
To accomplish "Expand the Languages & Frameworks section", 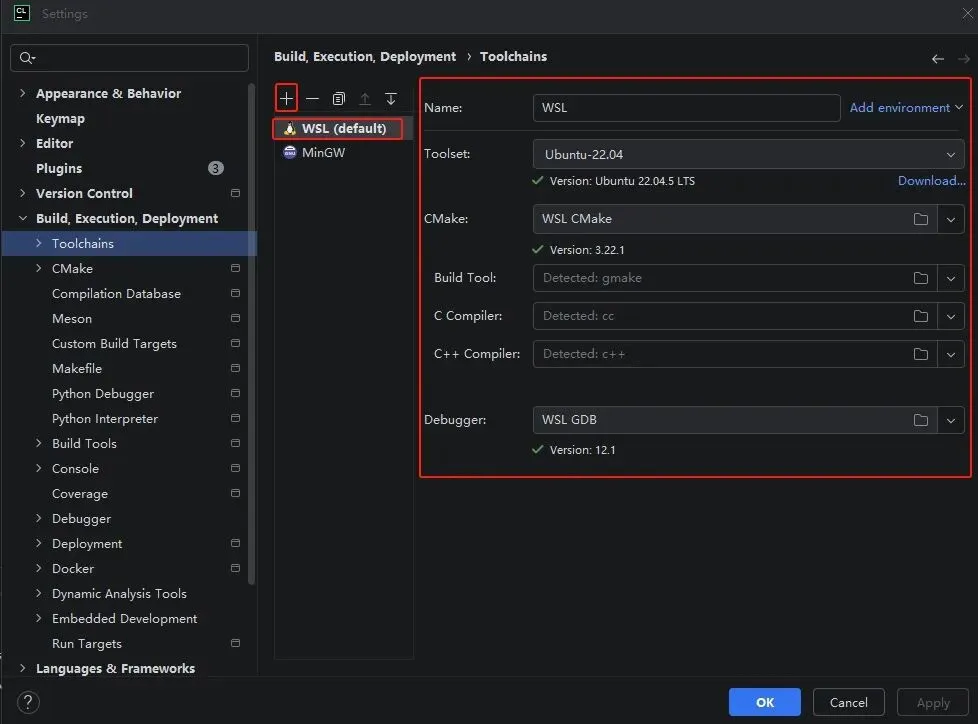I will pyautogui.click(x=23, y=668).
